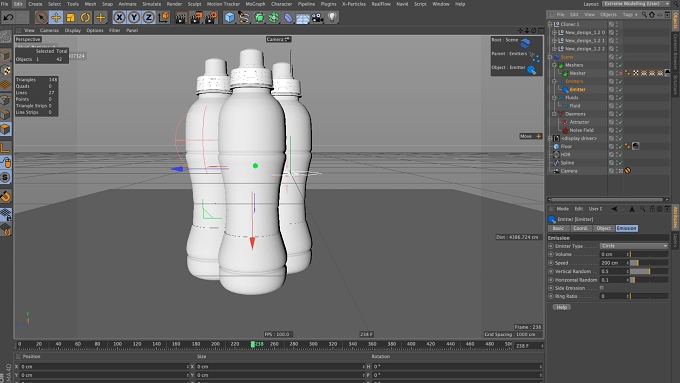This screenshot has width=680, height=383.
Task: Select the Live Selection tool
Action: [x=41, y=18]
